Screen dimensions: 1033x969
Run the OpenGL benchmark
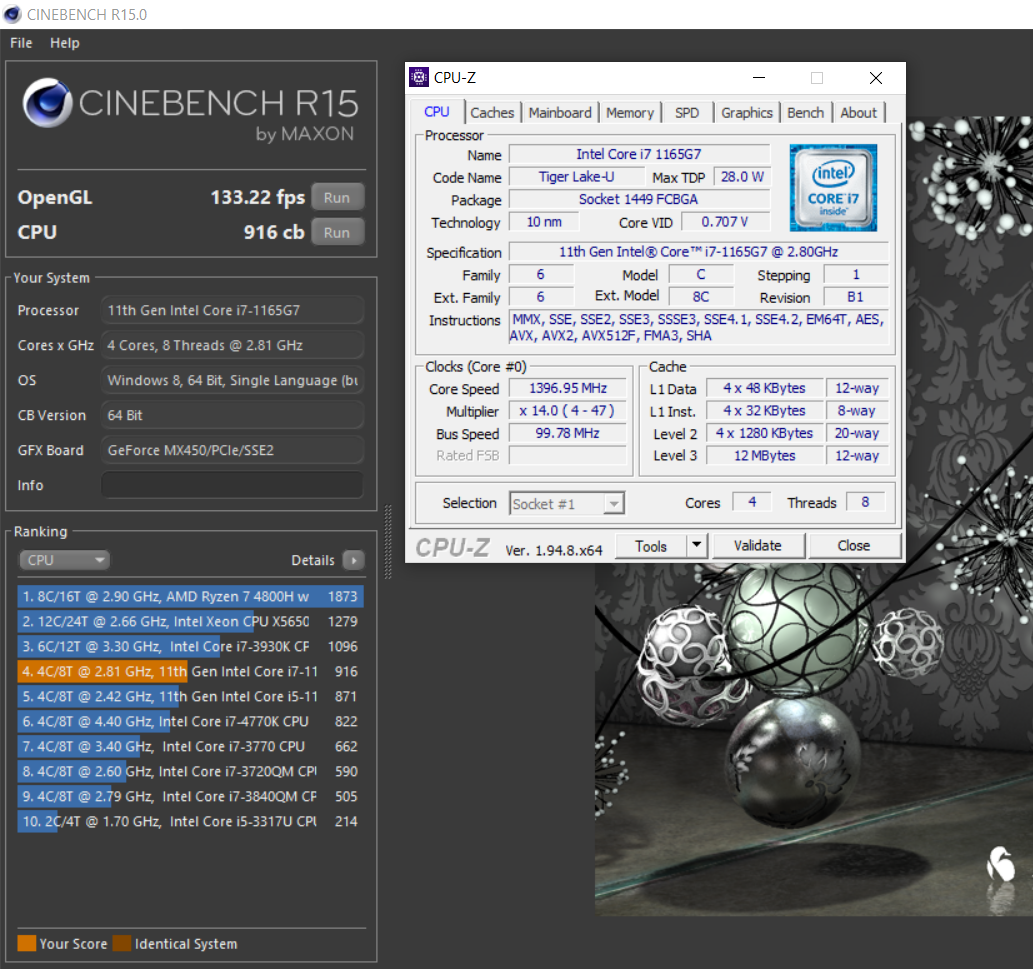click(x=337, y=198)
